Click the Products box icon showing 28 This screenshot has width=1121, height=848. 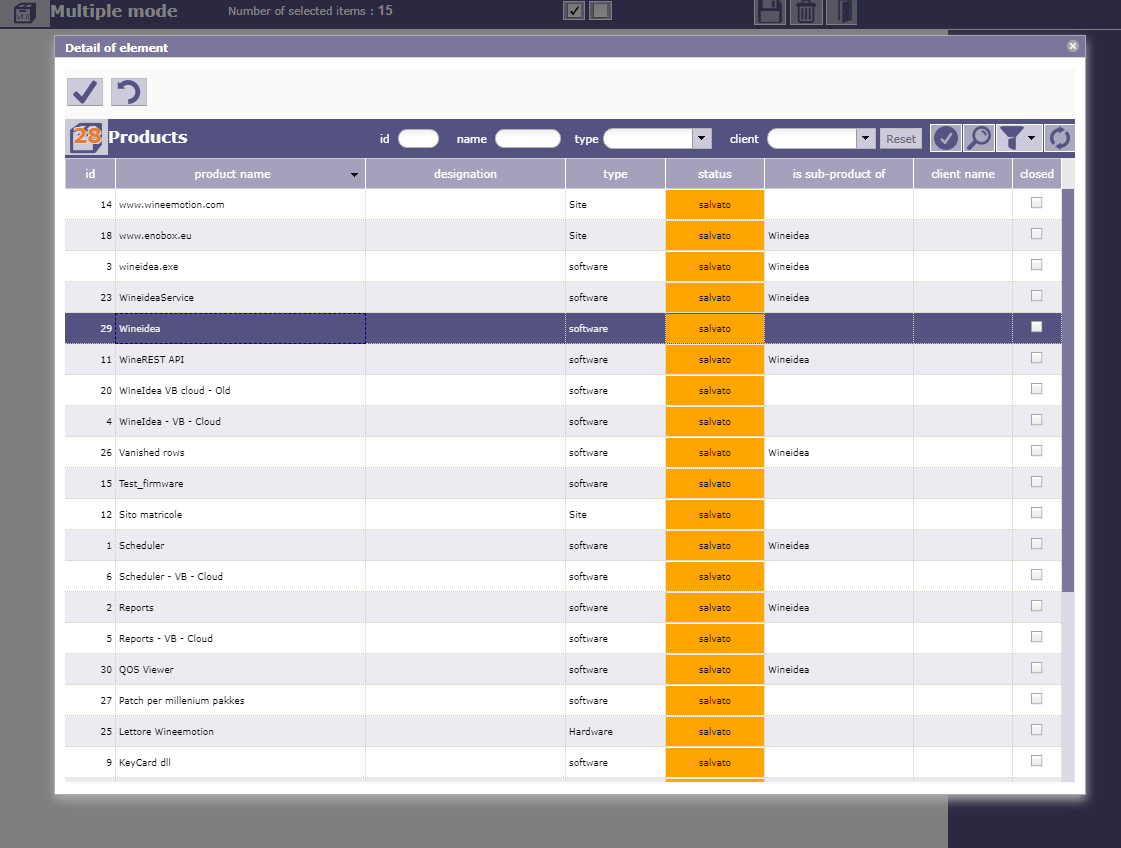coord(87,137)
